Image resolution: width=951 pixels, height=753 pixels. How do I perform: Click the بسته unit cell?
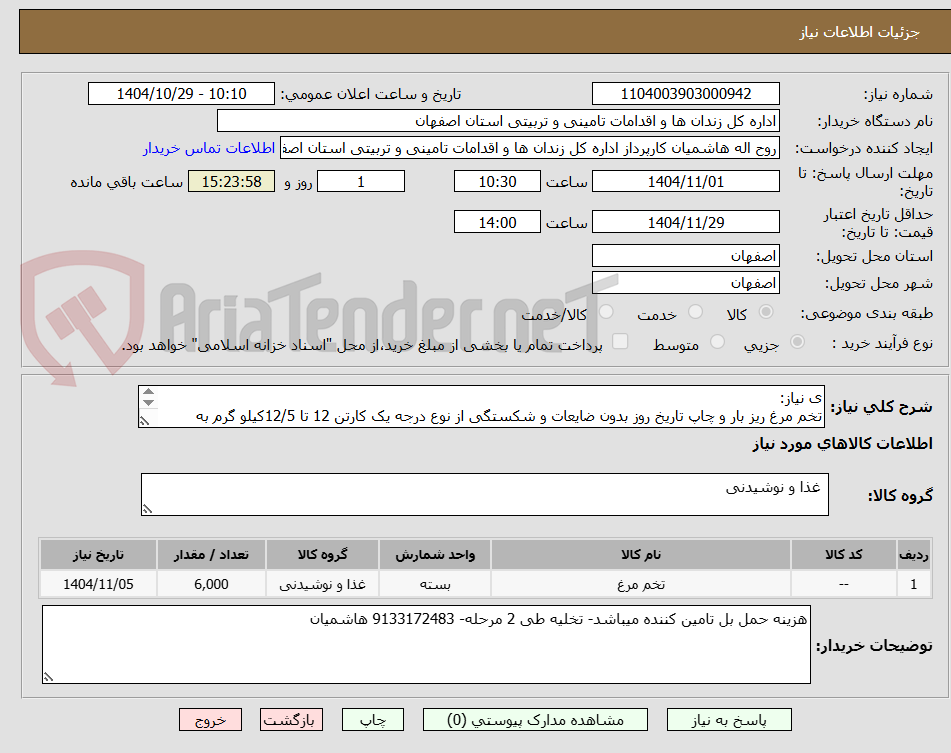[435, 584]
